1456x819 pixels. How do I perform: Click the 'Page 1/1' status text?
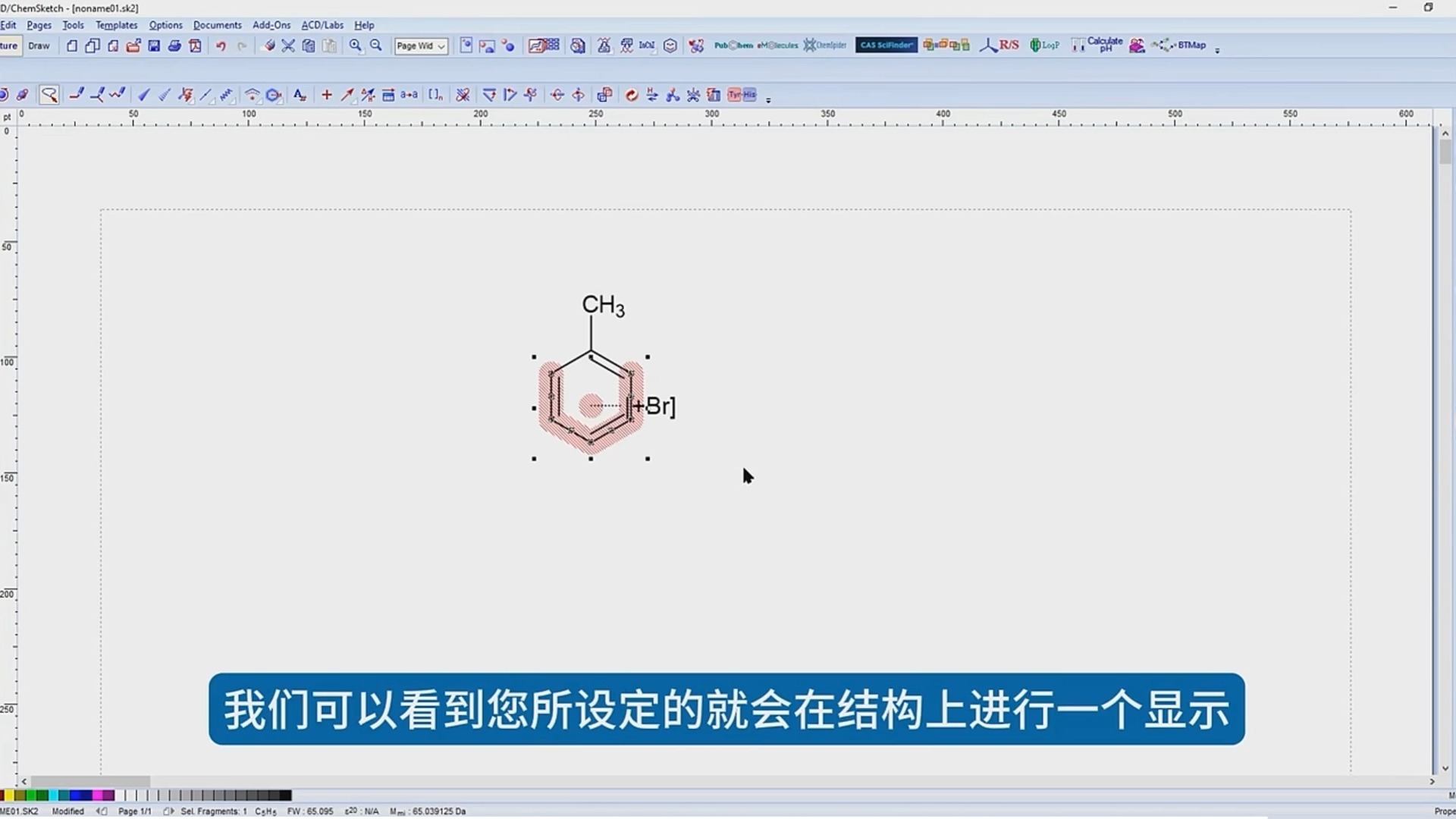(135, 811)
